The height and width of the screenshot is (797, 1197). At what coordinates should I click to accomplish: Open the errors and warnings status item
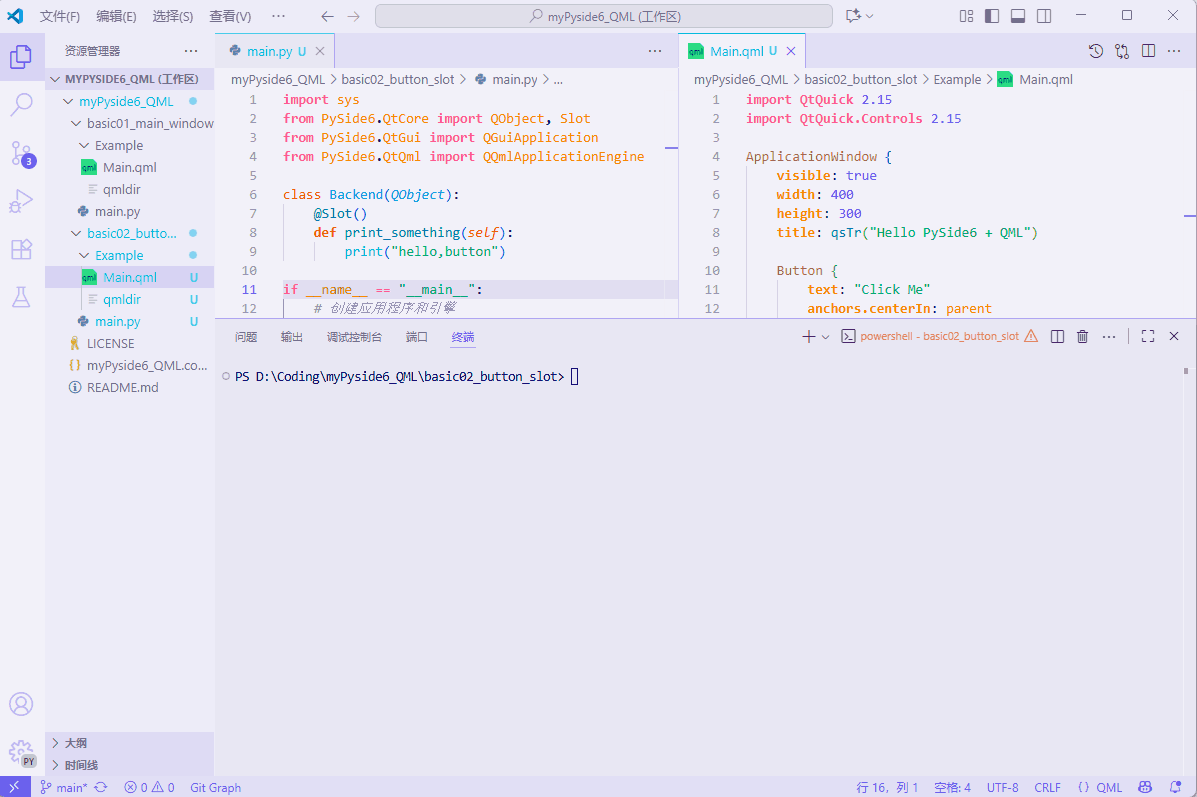pos(150,787)
